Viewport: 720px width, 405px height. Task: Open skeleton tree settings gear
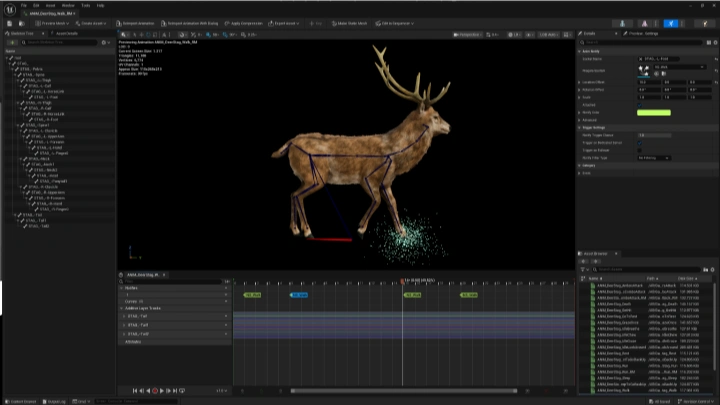coord(104,42)
